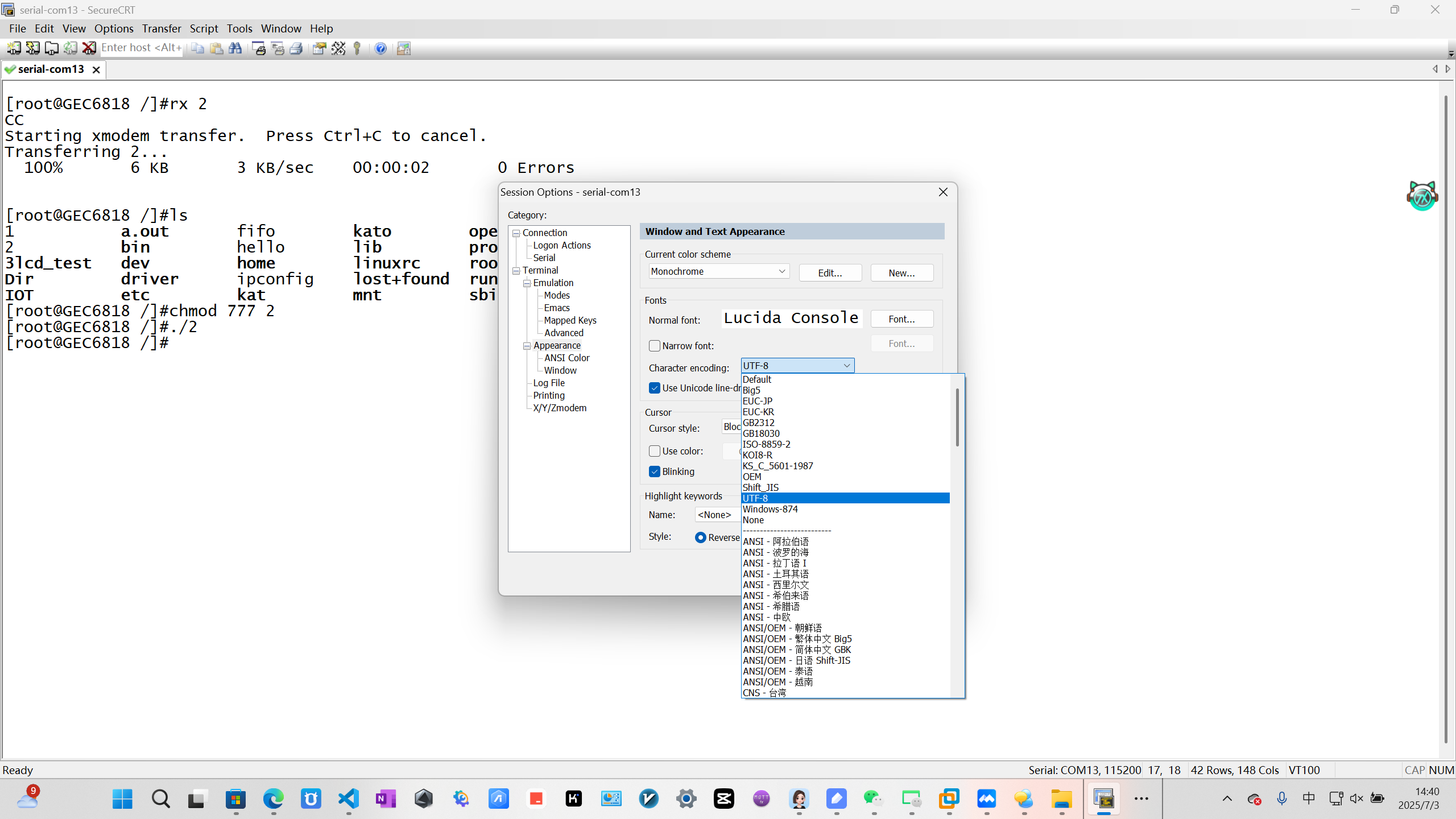
Task: Click the Session Options toolbar icon
Action: click(x=319, y=48)
